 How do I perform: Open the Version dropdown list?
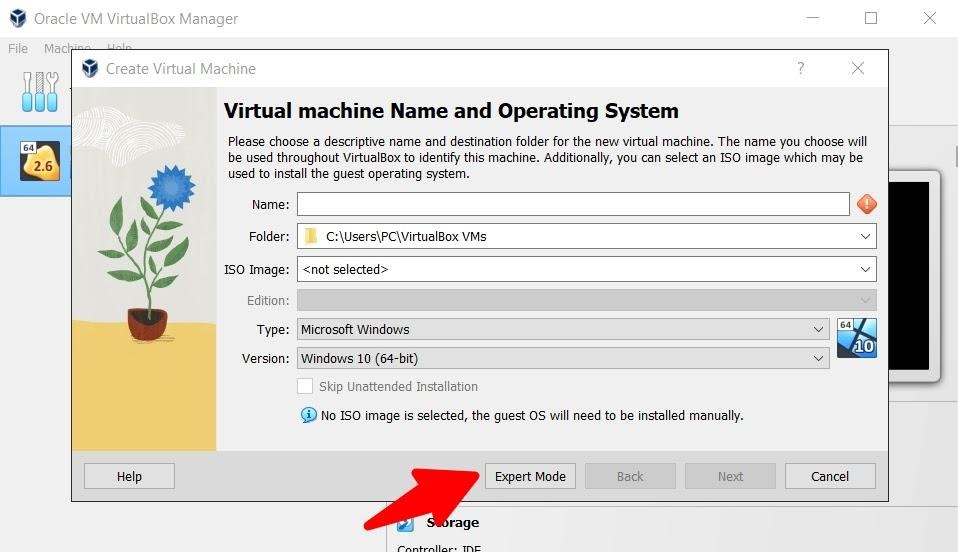818,358
